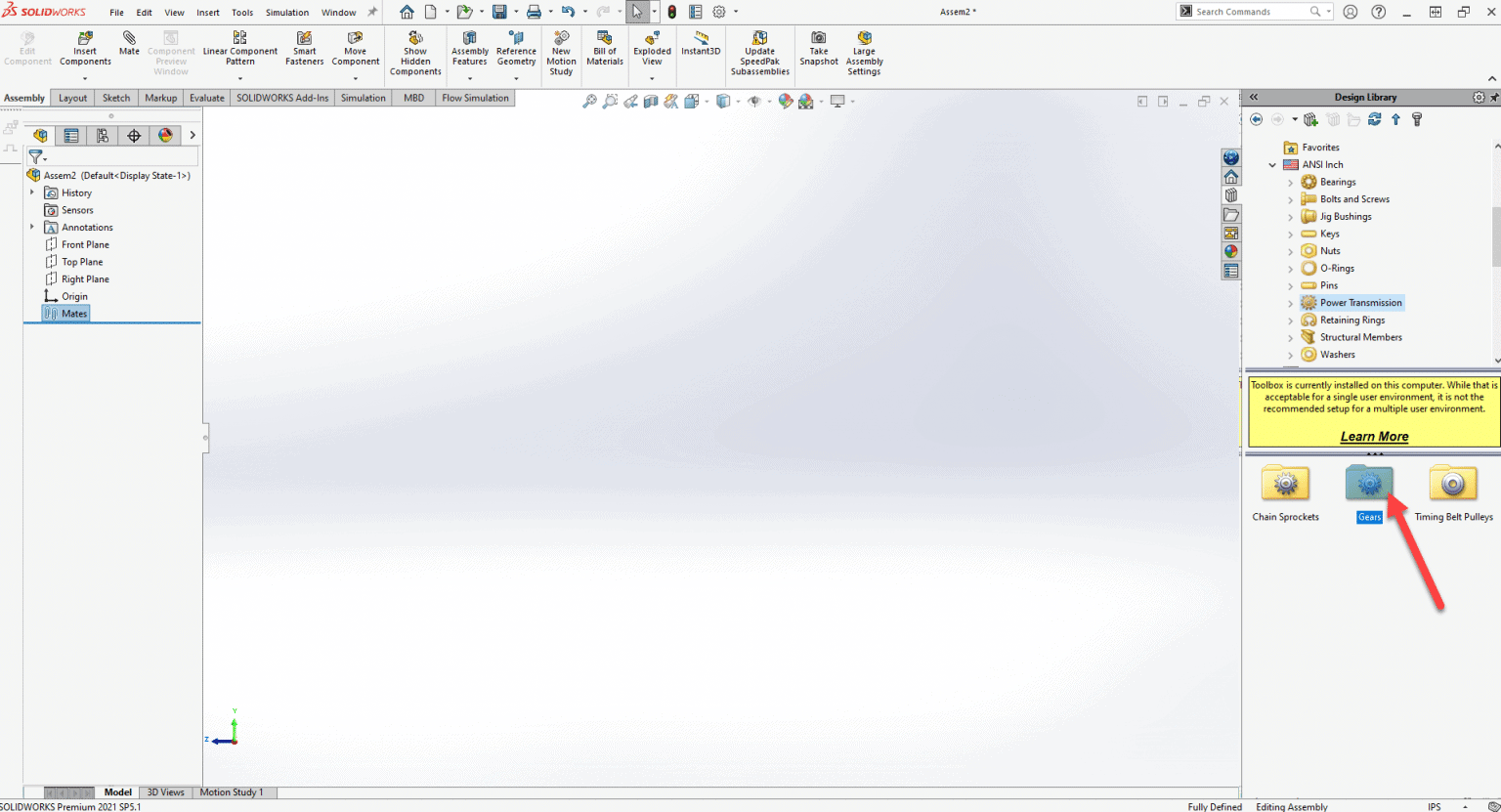
Task: Open the File menu
Action: [116, 13]
